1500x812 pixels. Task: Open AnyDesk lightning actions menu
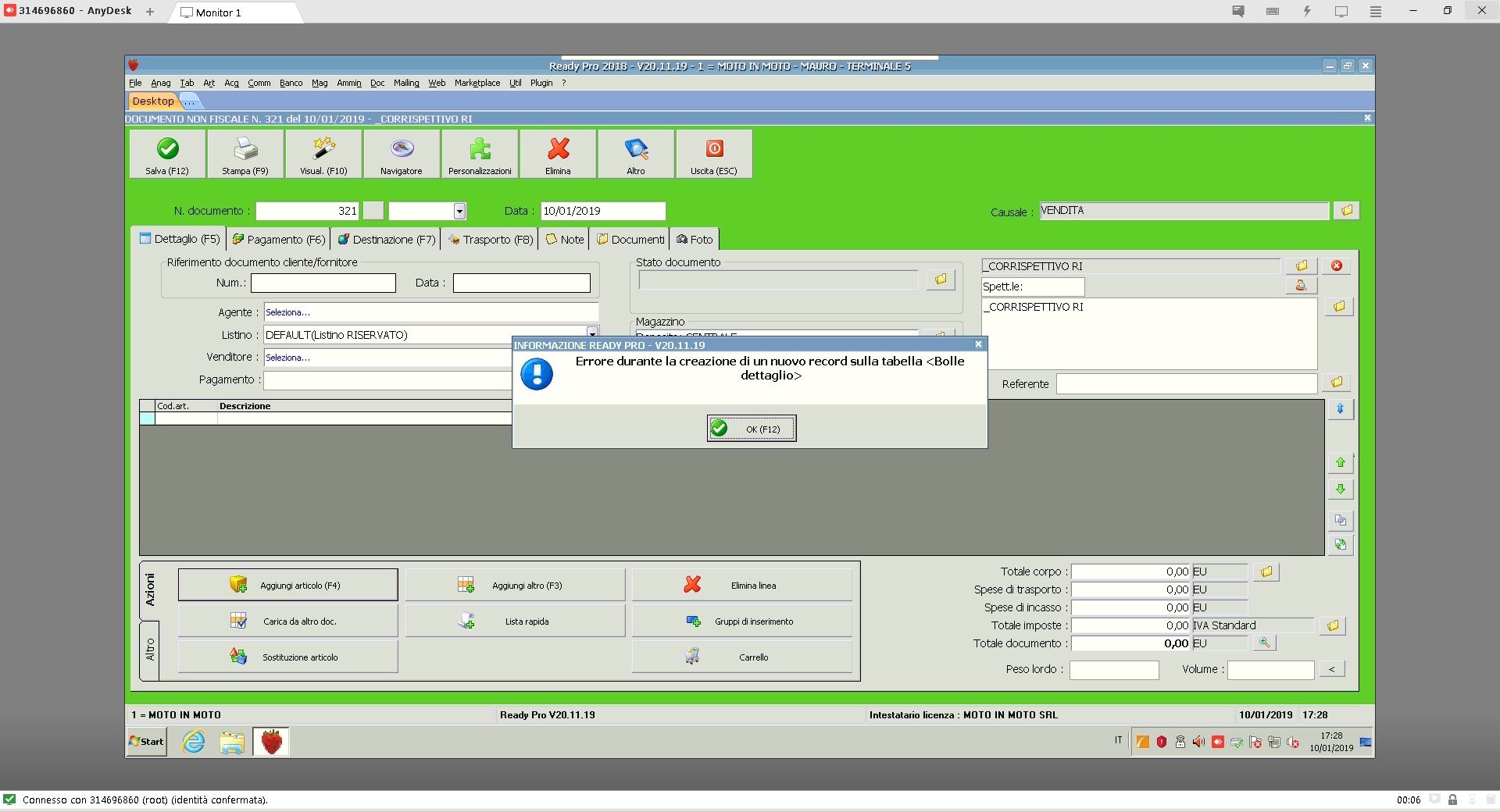click(x=1307, y=11)
